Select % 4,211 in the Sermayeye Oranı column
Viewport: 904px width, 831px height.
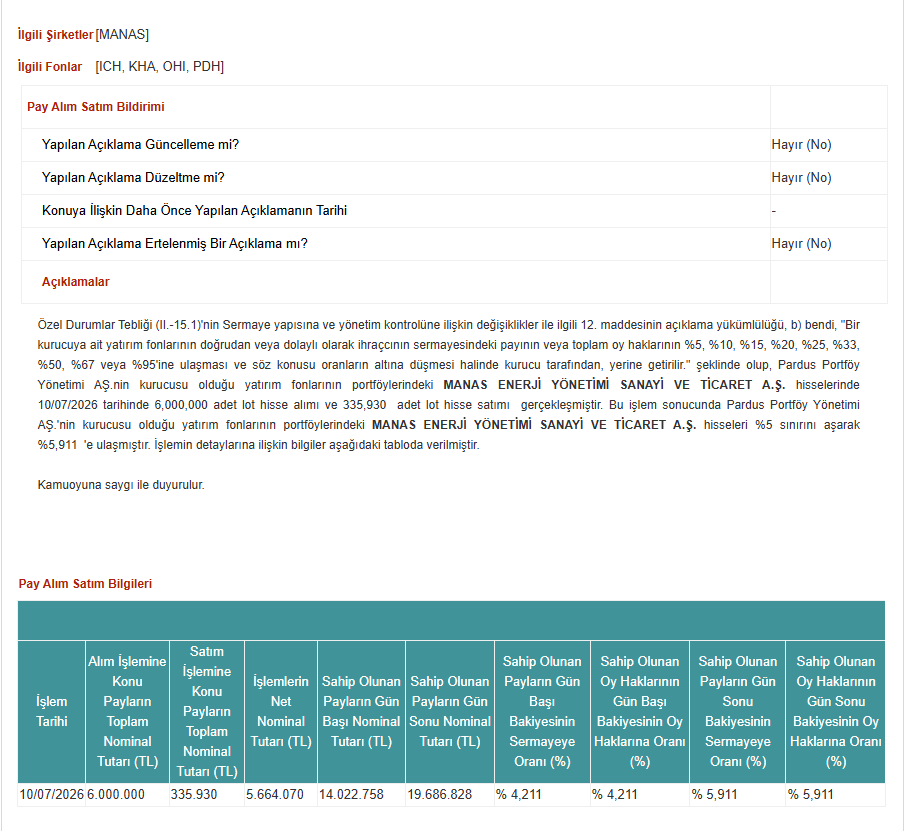(x=543, y=795)
